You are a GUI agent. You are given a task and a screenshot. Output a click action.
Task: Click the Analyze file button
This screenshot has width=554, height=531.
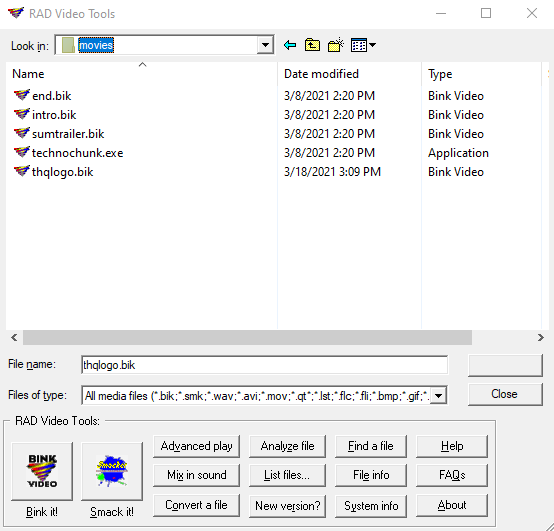287,446
